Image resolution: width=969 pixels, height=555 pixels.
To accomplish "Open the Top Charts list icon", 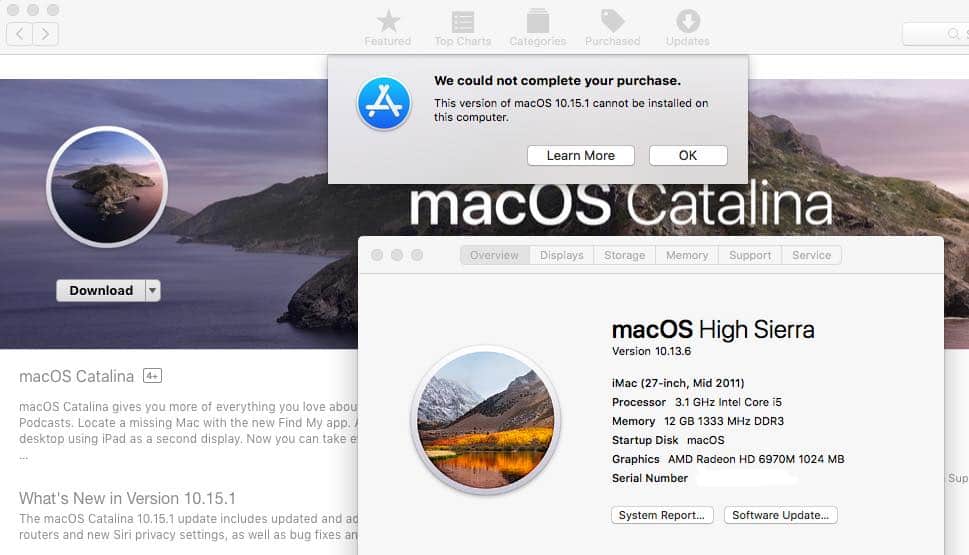I will (x=463, y=22).
